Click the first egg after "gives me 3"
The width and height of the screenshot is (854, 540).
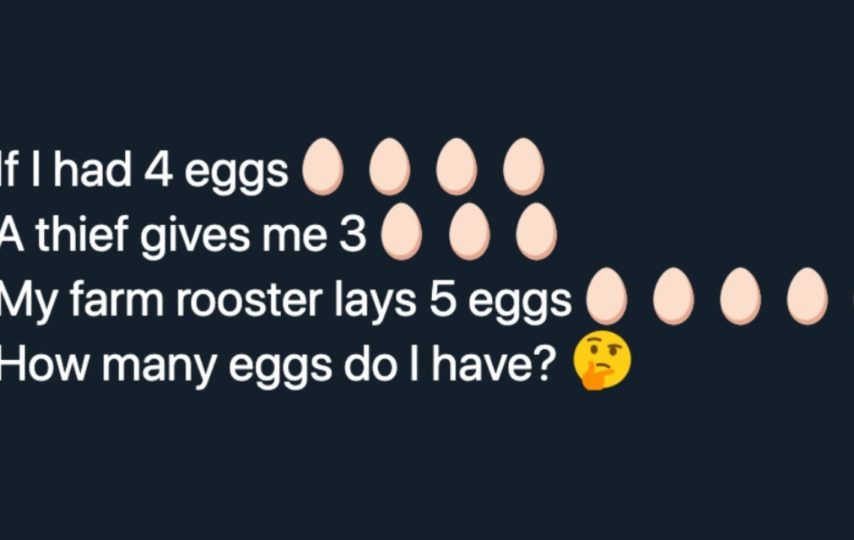(402, 231)
